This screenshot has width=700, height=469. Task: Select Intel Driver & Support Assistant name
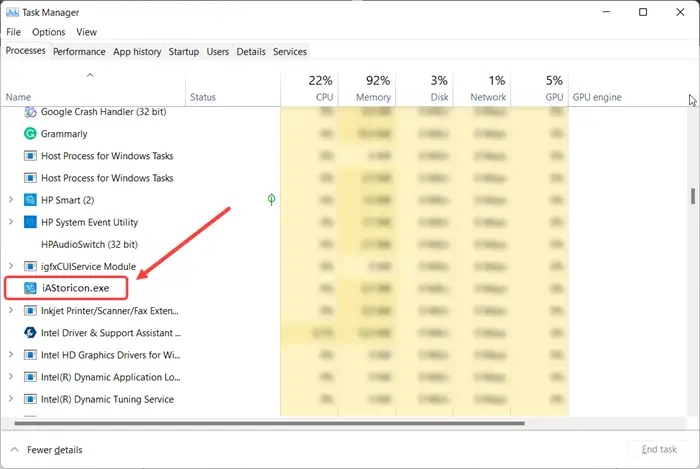tap(111, 333)
